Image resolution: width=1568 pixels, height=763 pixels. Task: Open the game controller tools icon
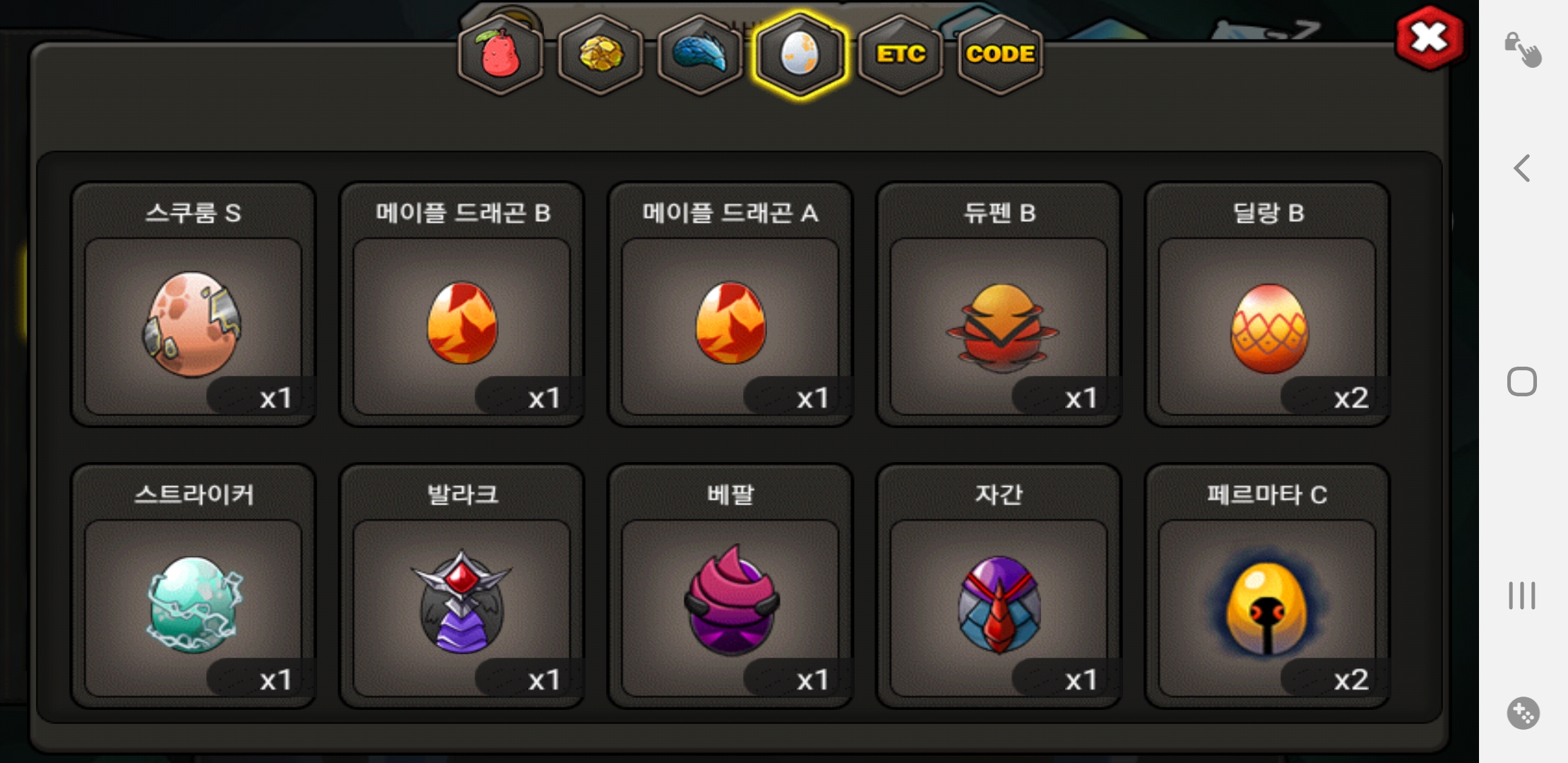[1523, 713]
